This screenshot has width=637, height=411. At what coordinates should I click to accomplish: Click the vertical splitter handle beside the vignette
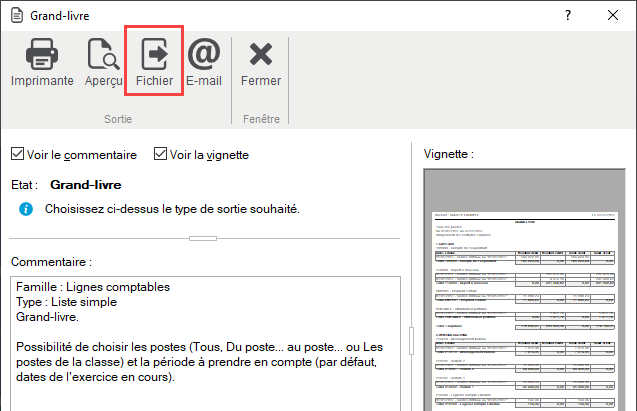(x=412, y=341)
